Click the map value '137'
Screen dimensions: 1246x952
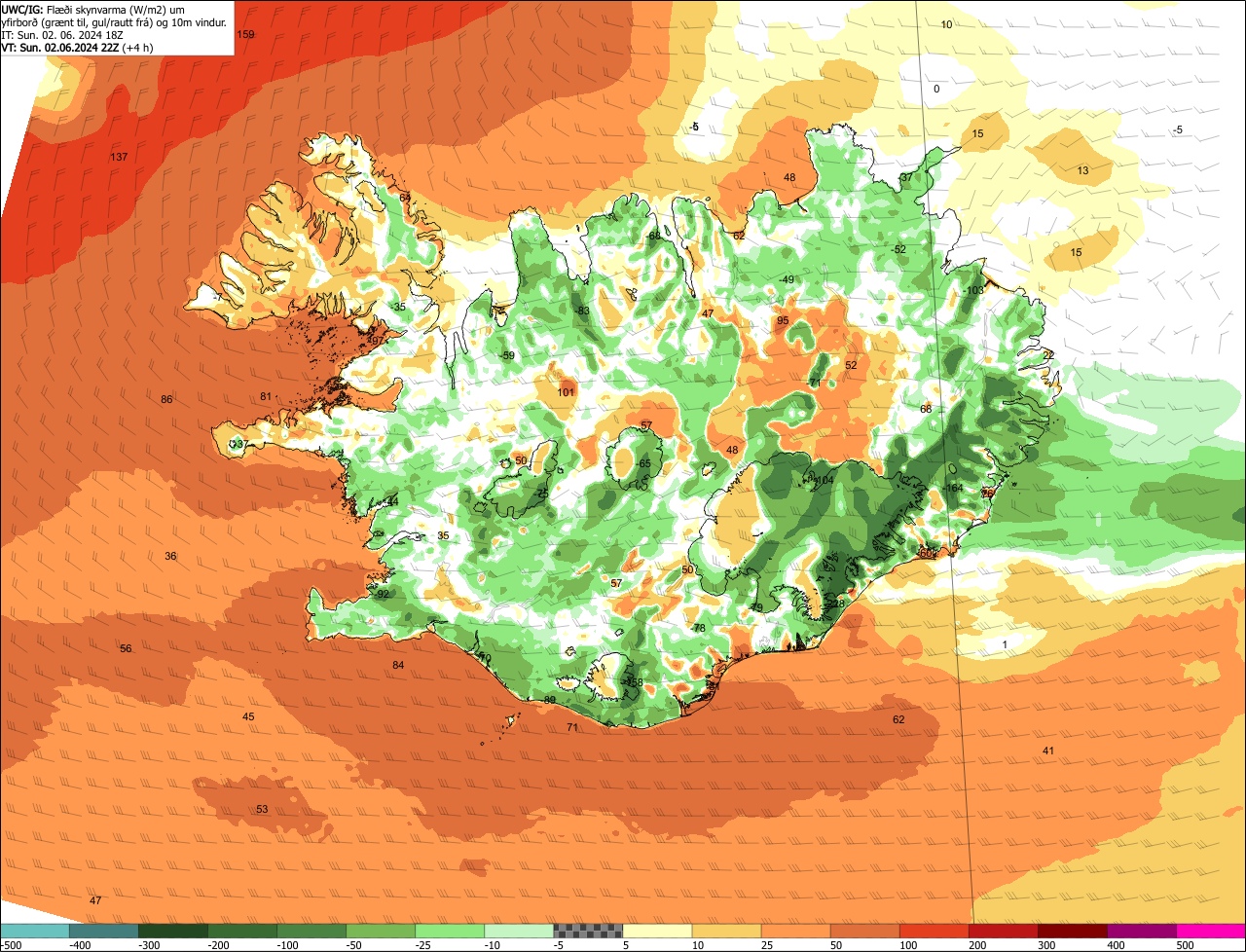119,157
